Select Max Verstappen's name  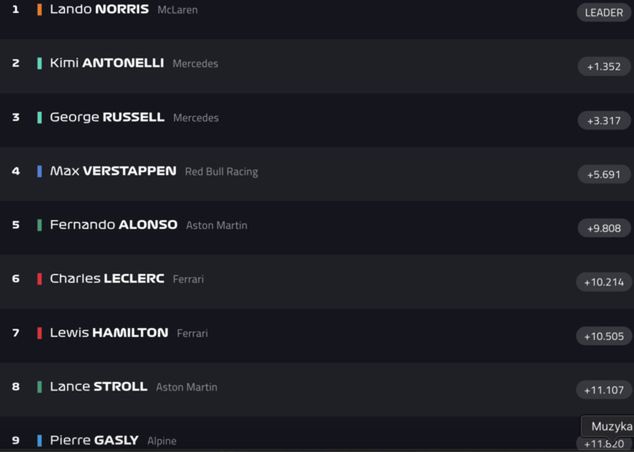tap(113, 171)
